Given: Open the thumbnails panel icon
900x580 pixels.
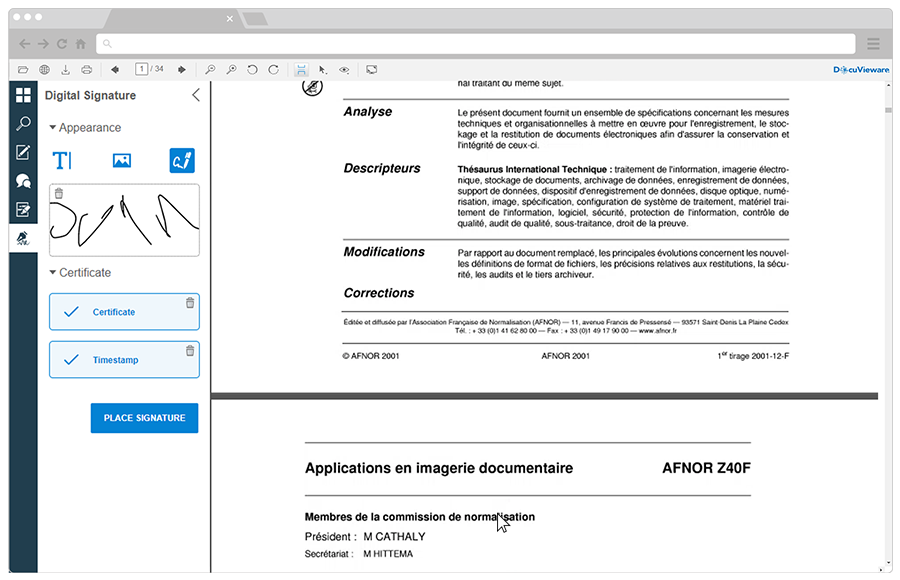Looking at the screenshot, I should point(22,95).
